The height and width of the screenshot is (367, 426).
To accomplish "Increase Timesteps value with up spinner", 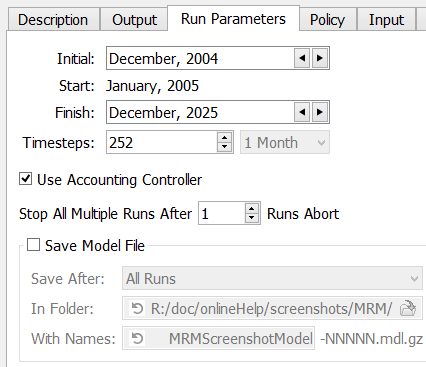I will point(224,138).
